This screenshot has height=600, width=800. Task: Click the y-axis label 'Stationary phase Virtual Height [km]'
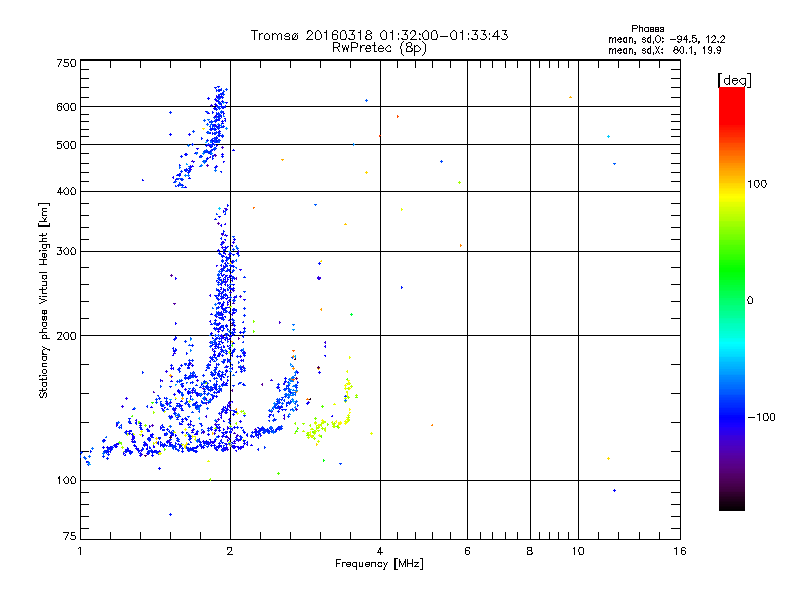coord(43,301)
